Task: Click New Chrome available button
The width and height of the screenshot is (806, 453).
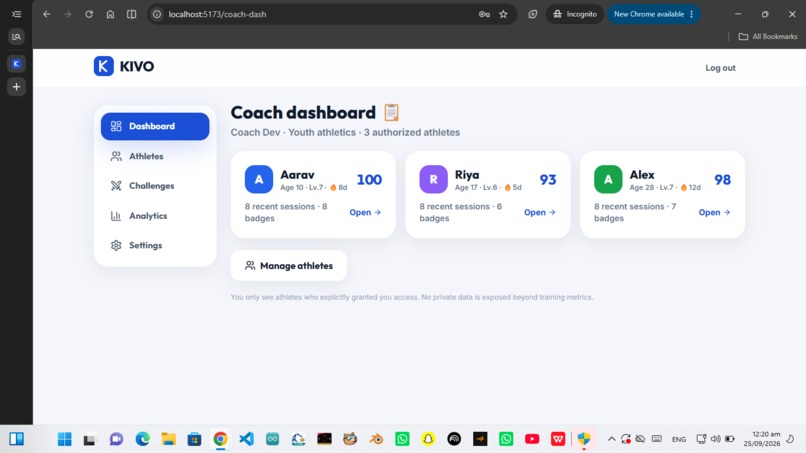Action: tap(653, 14)
